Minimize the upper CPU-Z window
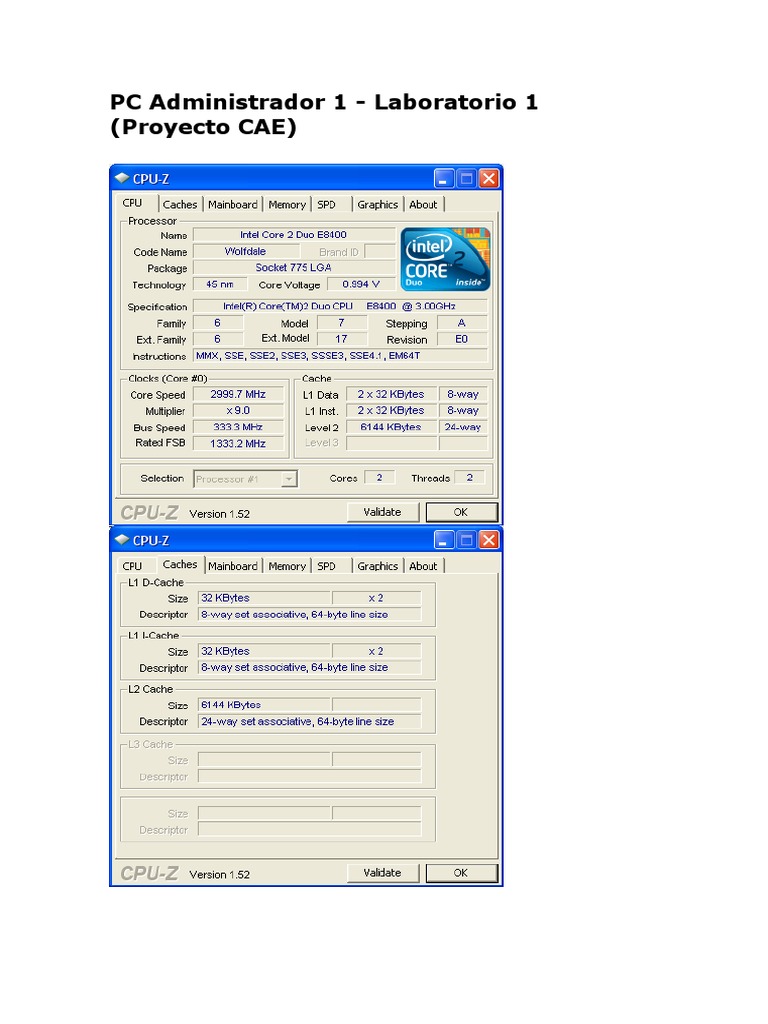This screenshot has width=768, height=1024. [445, 178]
